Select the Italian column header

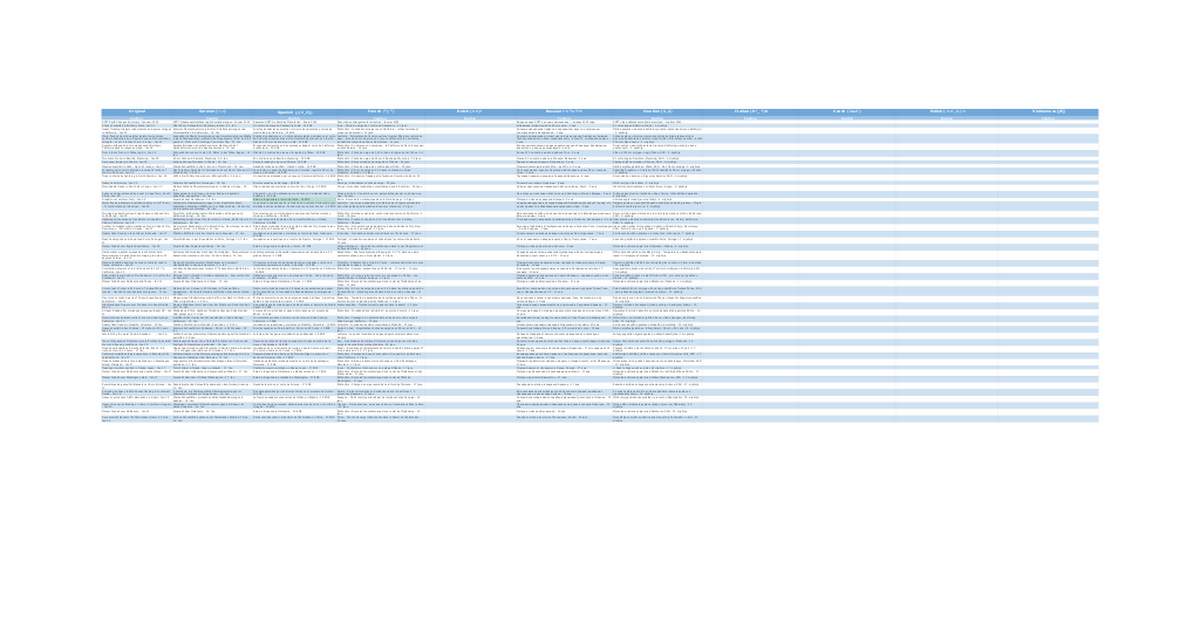[x=751, y=112]
